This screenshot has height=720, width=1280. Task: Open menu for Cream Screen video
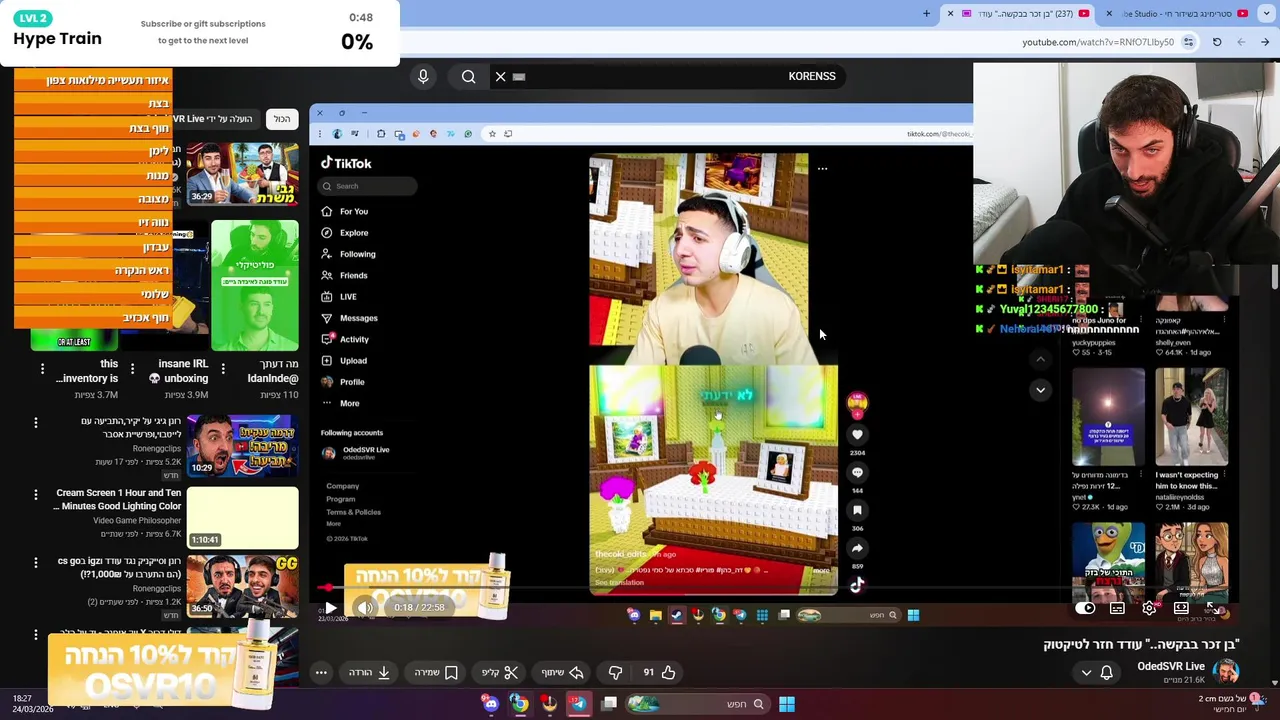(36, 493)
